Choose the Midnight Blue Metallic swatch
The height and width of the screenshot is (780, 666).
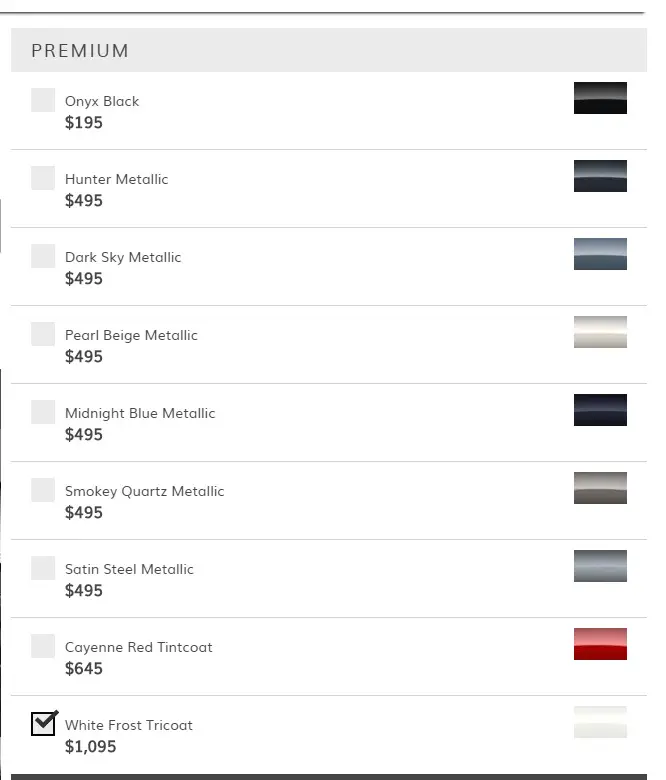(x=600, y=410)
